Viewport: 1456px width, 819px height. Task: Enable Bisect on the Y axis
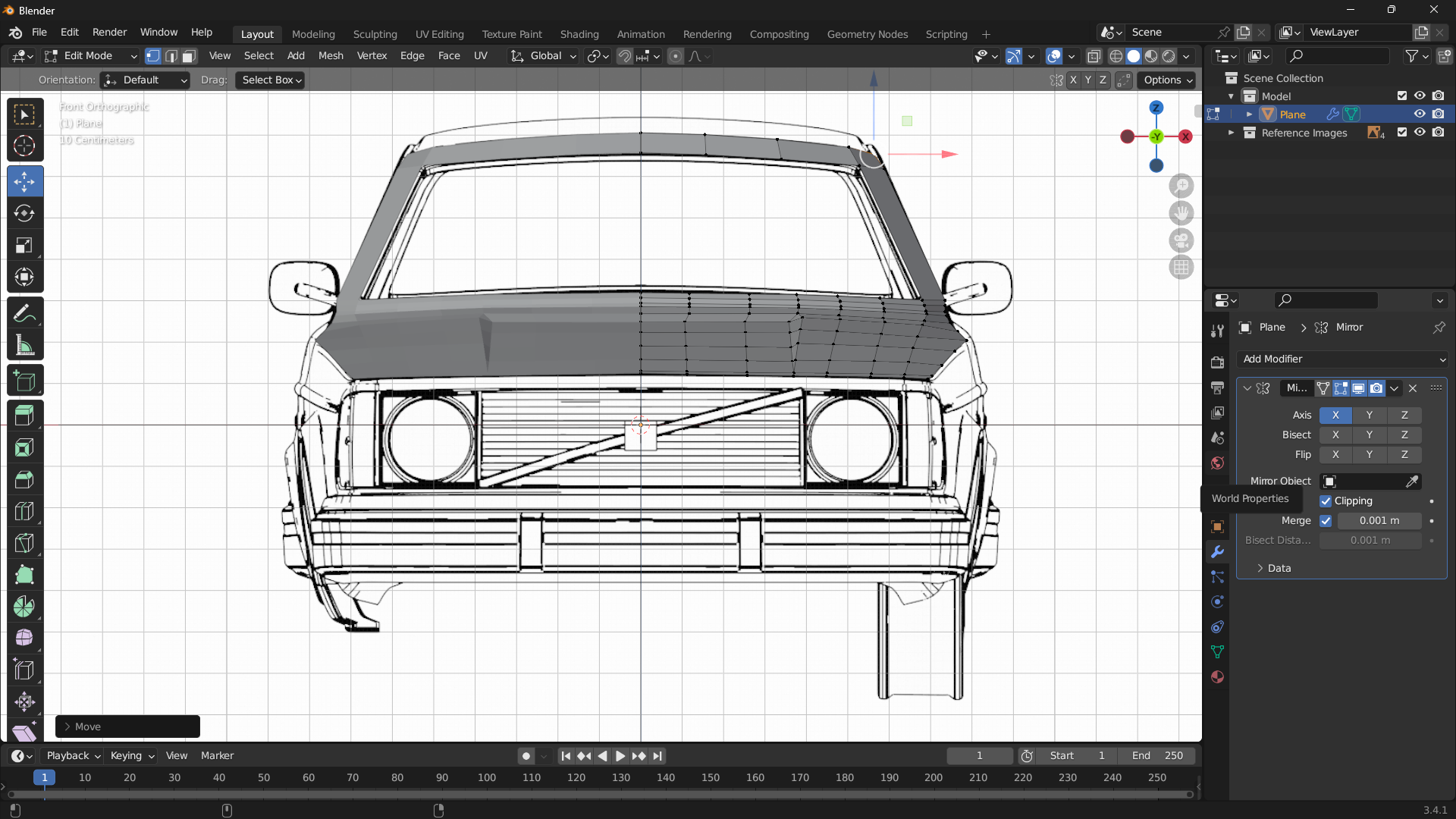coord(1369,435)
